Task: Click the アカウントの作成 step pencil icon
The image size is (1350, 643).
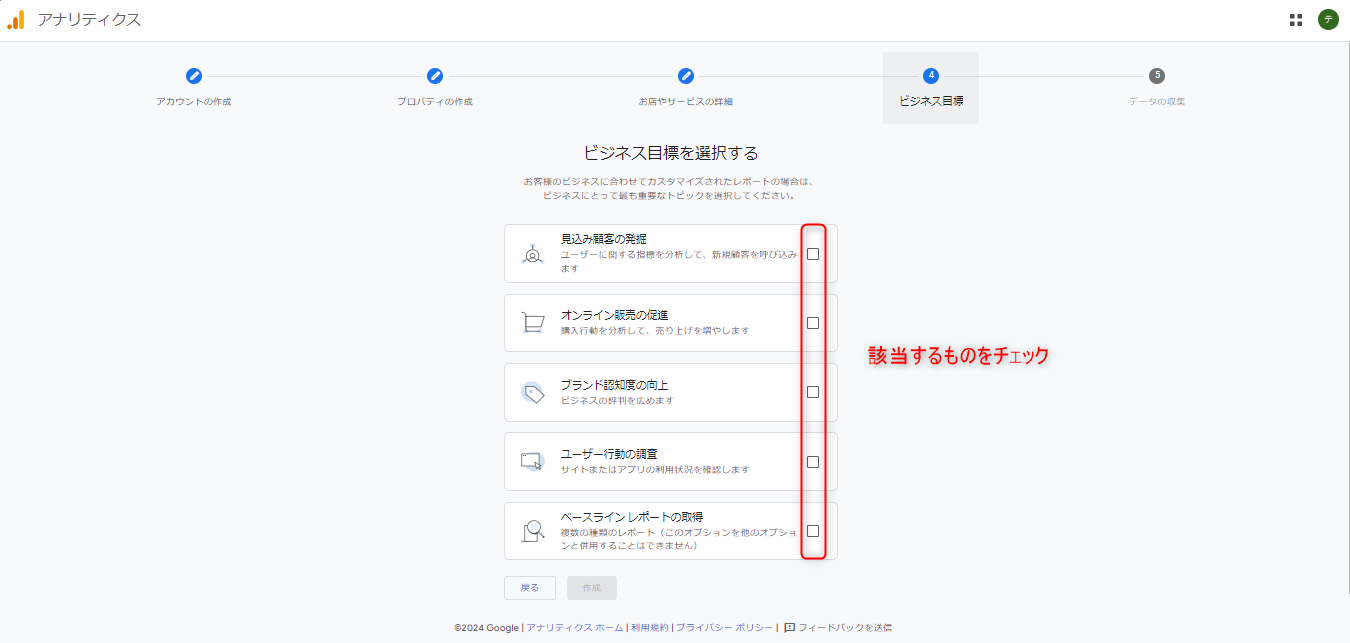Action: point(194,76)
